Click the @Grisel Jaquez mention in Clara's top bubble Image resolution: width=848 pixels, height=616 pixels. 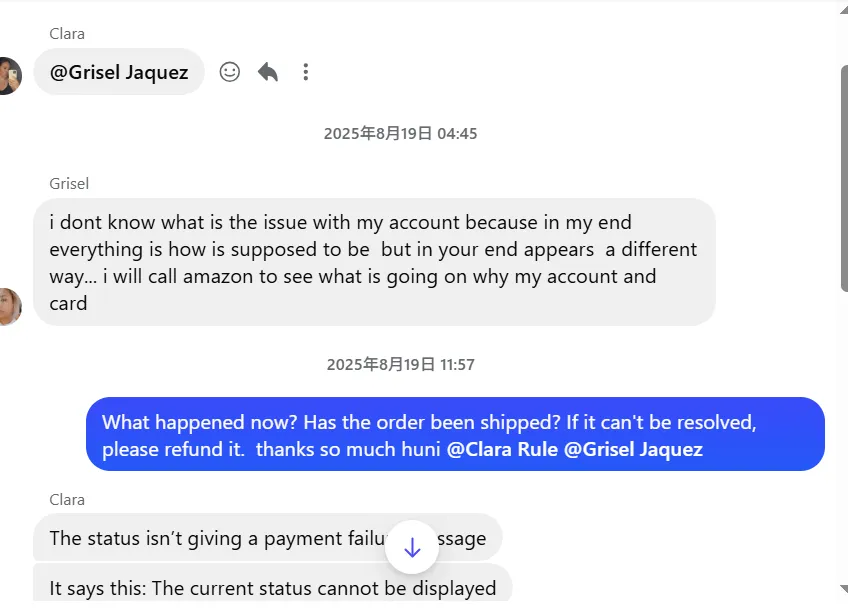[119, 72]
